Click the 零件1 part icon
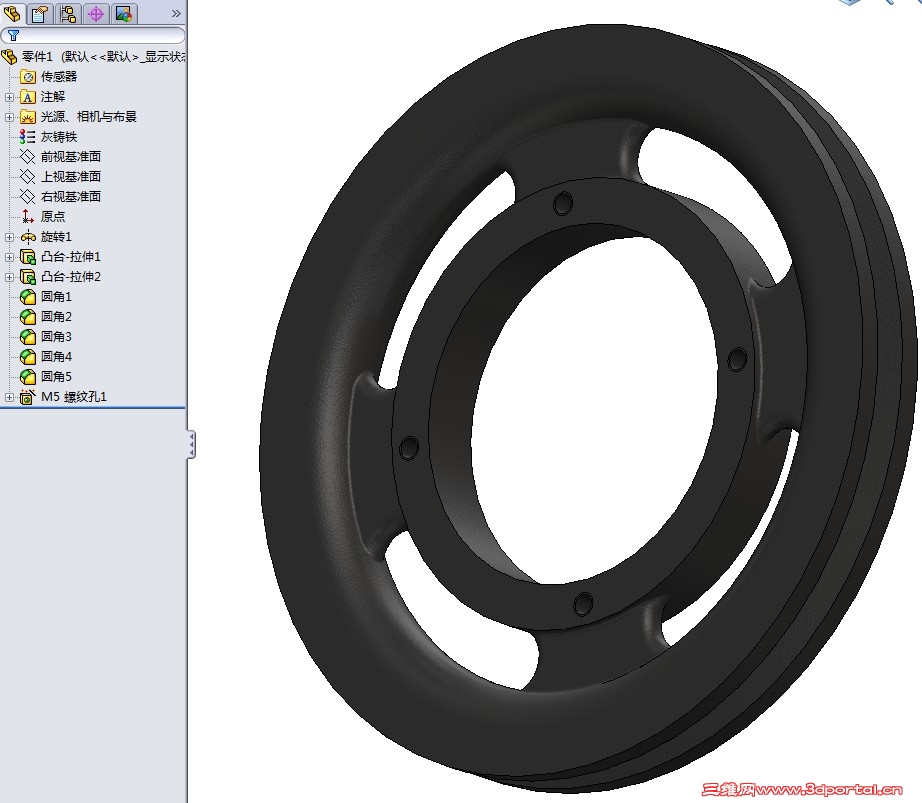Viewport: 922px width, 803px height. (x=9, y=56)
